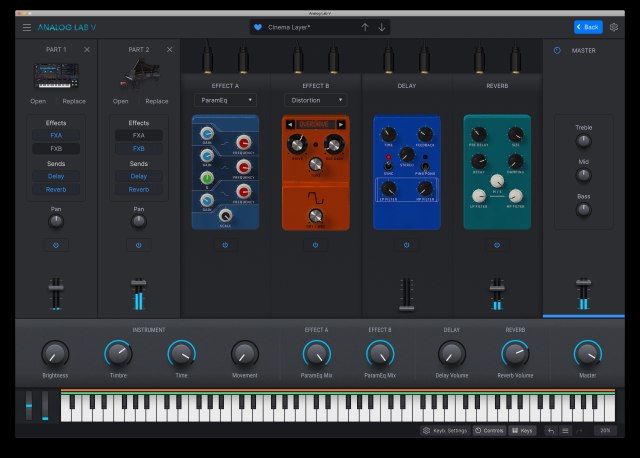Open the ParamEq effect type dropdown

click(x=225, y=100)
